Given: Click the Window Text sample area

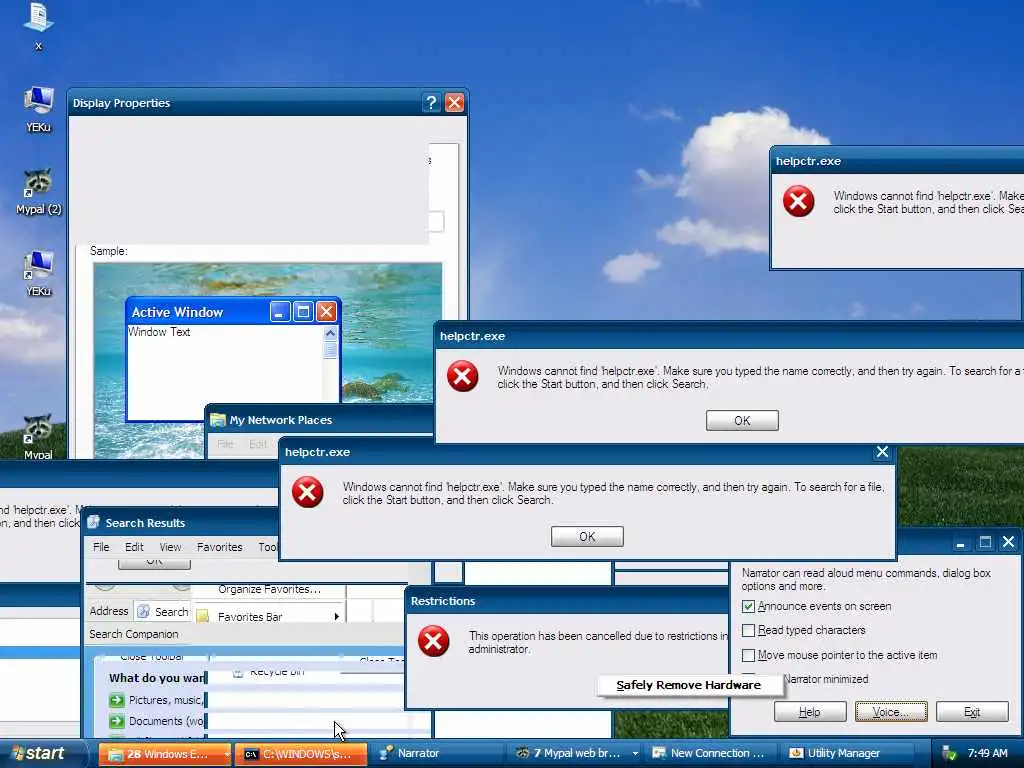Looking at the screenshot, I should [x=225, y=372].
